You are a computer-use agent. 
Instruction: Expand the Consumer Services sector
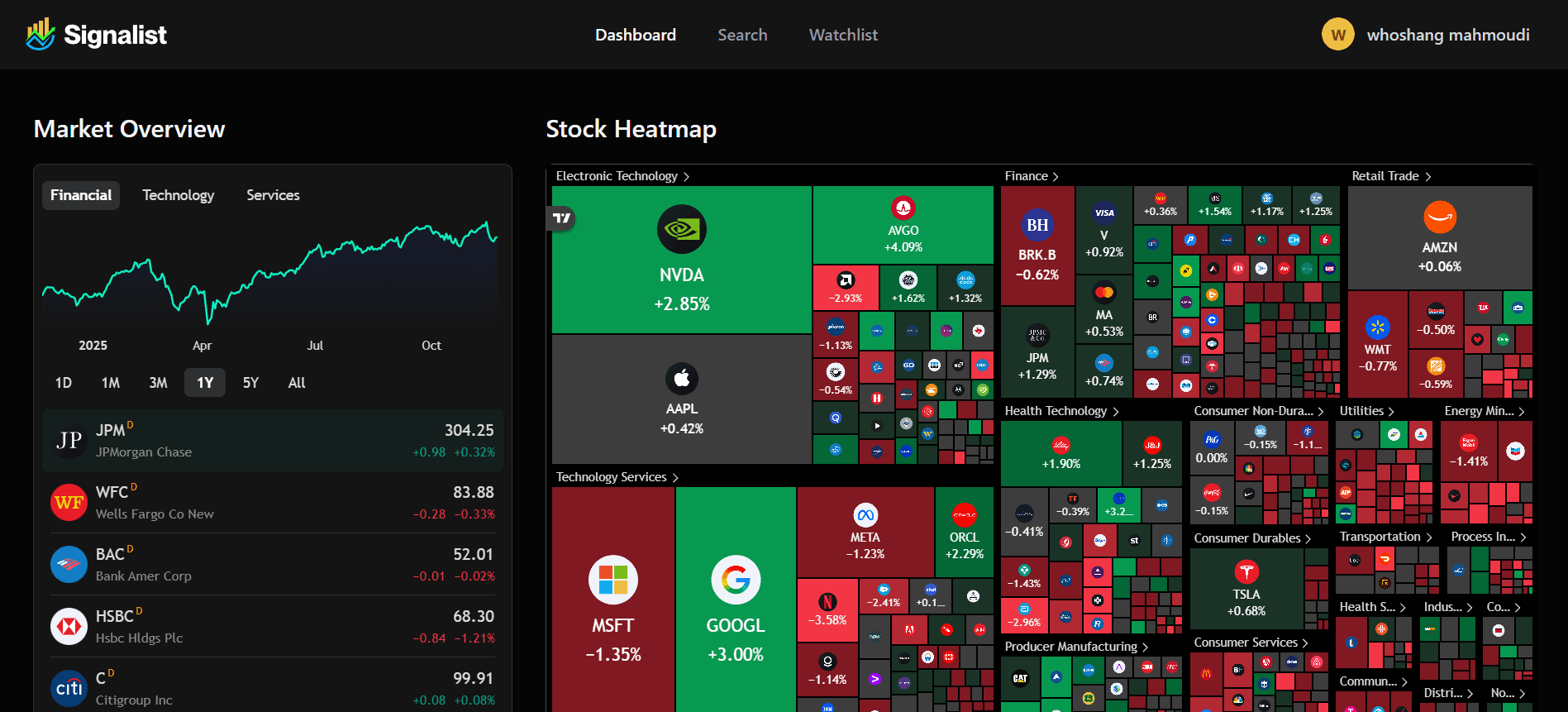[x=1251, y=643]
